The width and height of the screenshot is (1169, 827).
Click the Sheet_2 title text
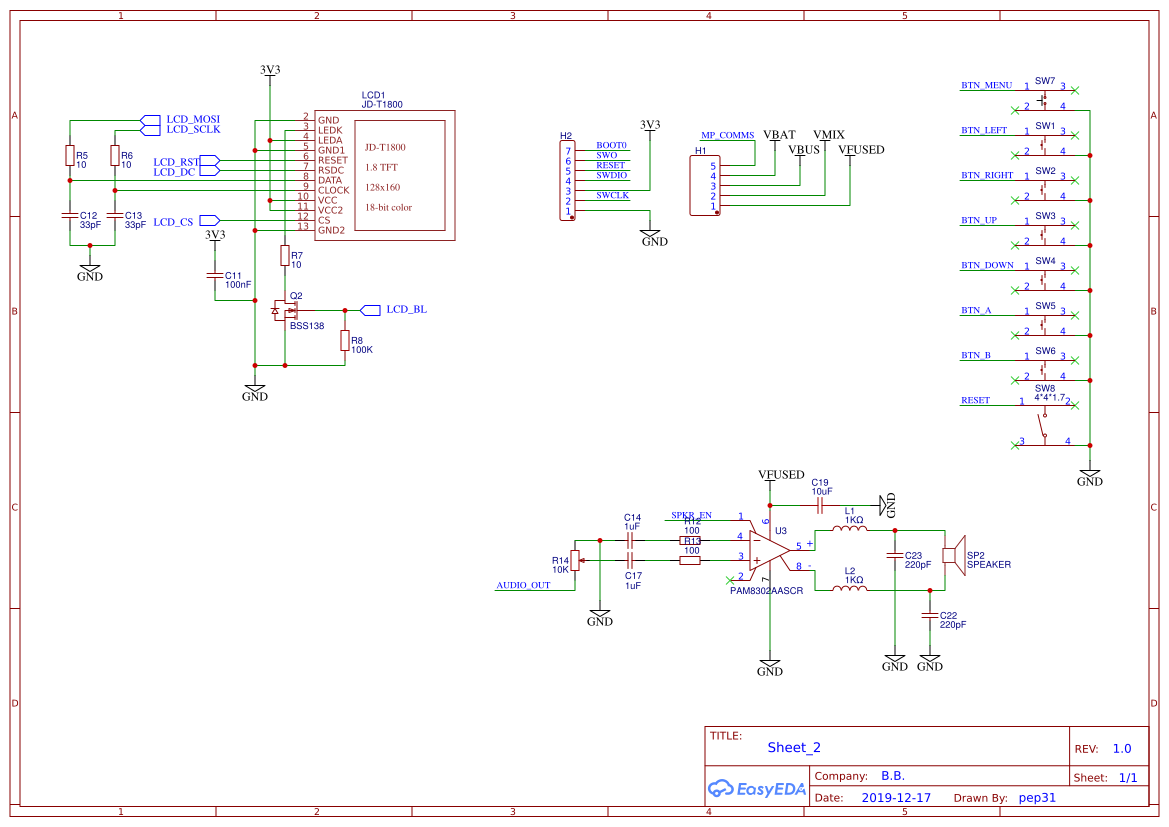pyautogui.click(x=793, y=747)
